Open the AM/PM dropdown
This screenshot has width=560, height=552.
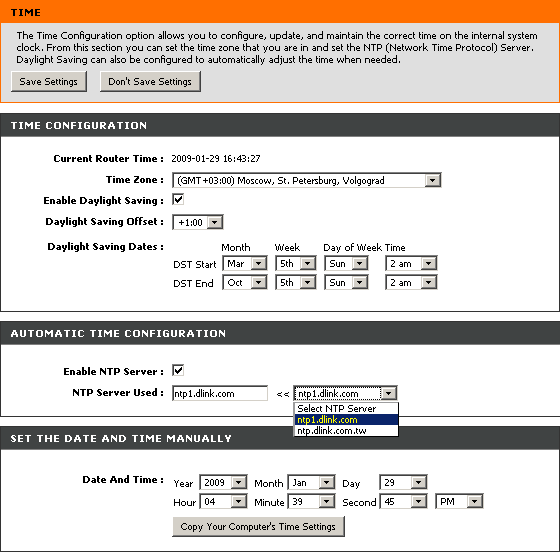click(x=459, y=501)
